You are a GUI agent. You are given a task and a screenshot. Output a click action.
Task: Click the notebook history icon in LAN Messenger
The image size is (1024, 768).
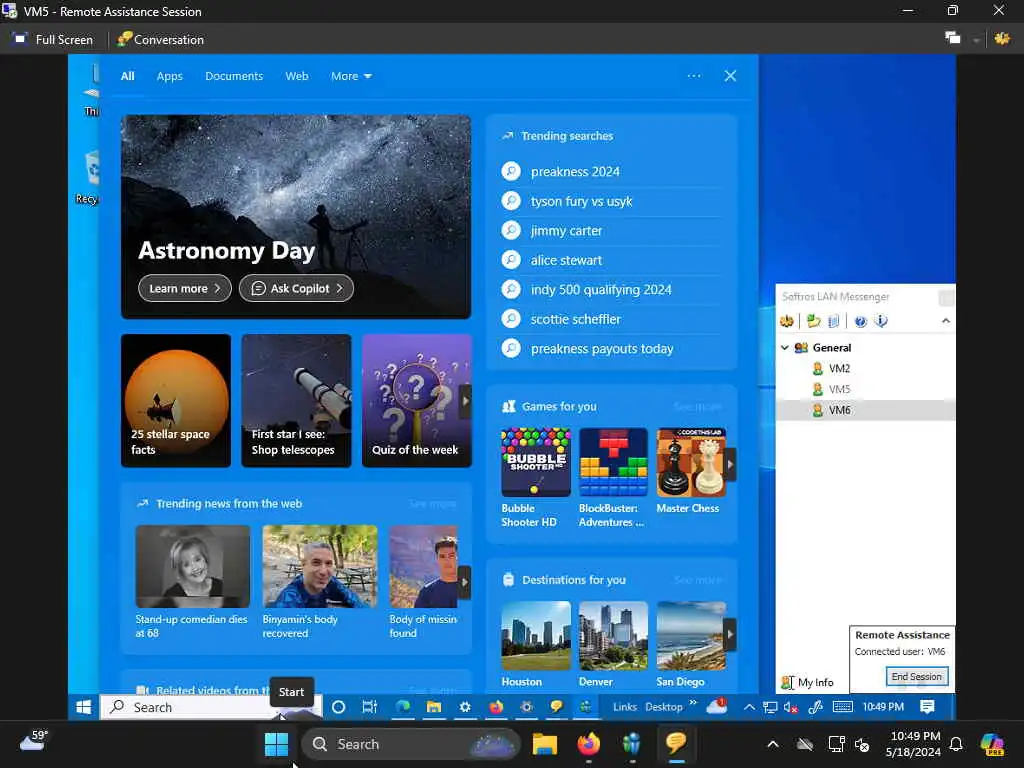coord(834,321)
